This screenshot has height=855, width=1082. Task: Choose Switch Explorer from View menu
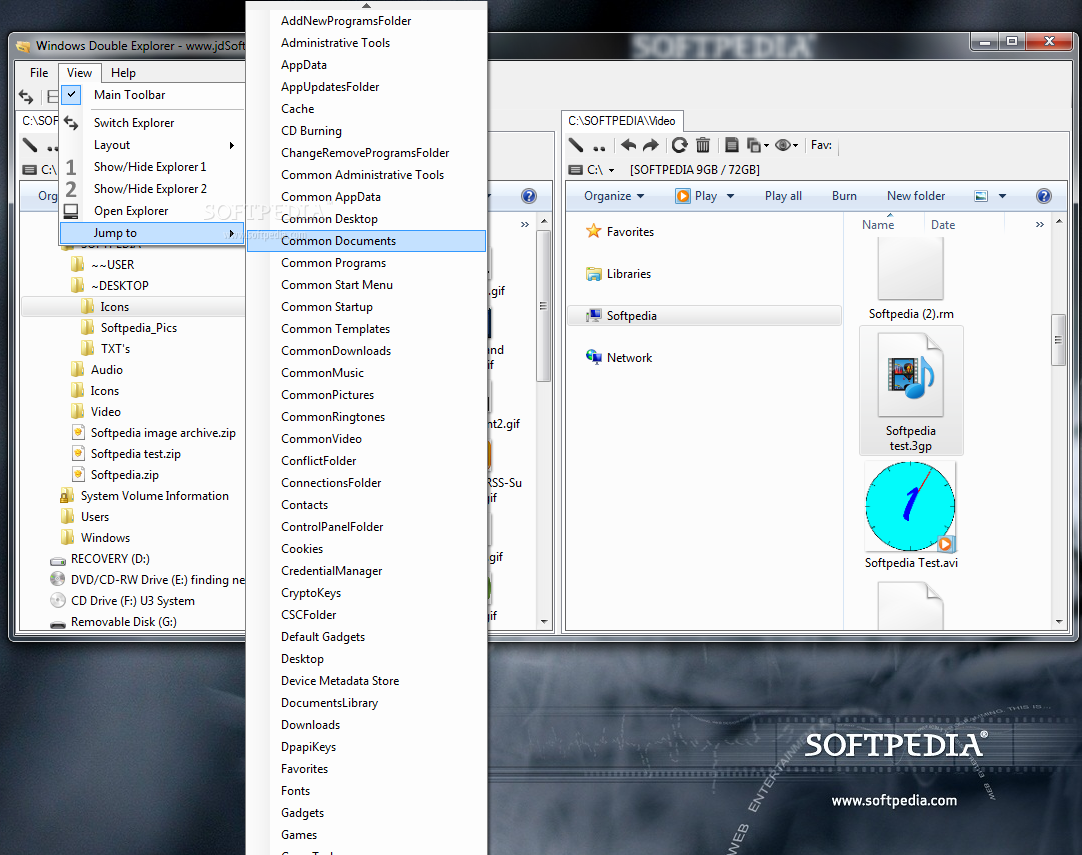(153, 123)
